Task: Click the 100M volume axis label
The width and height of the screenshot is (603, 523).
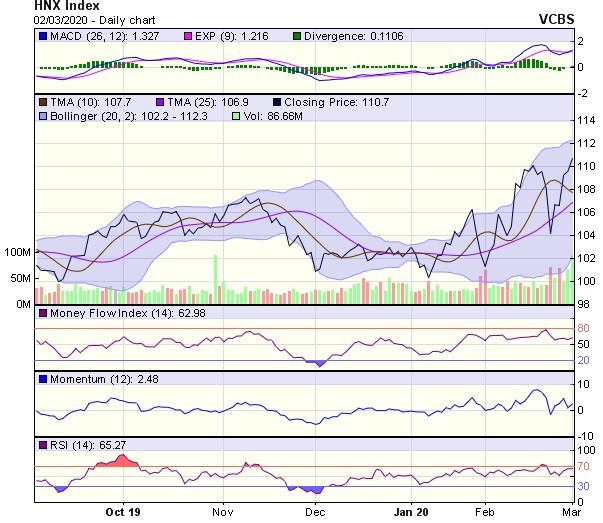Action: [18, 252]
